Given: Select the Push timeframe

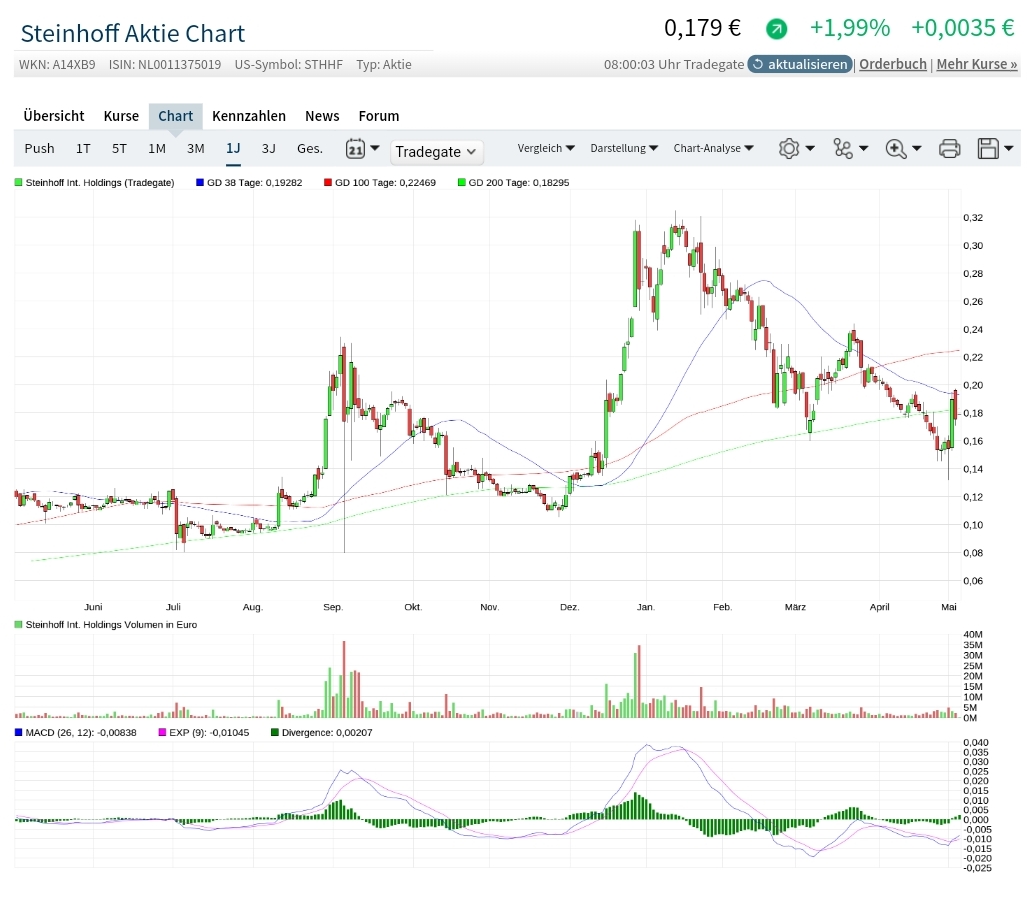Looking at the screenshot, I should [x=39, y=149].
